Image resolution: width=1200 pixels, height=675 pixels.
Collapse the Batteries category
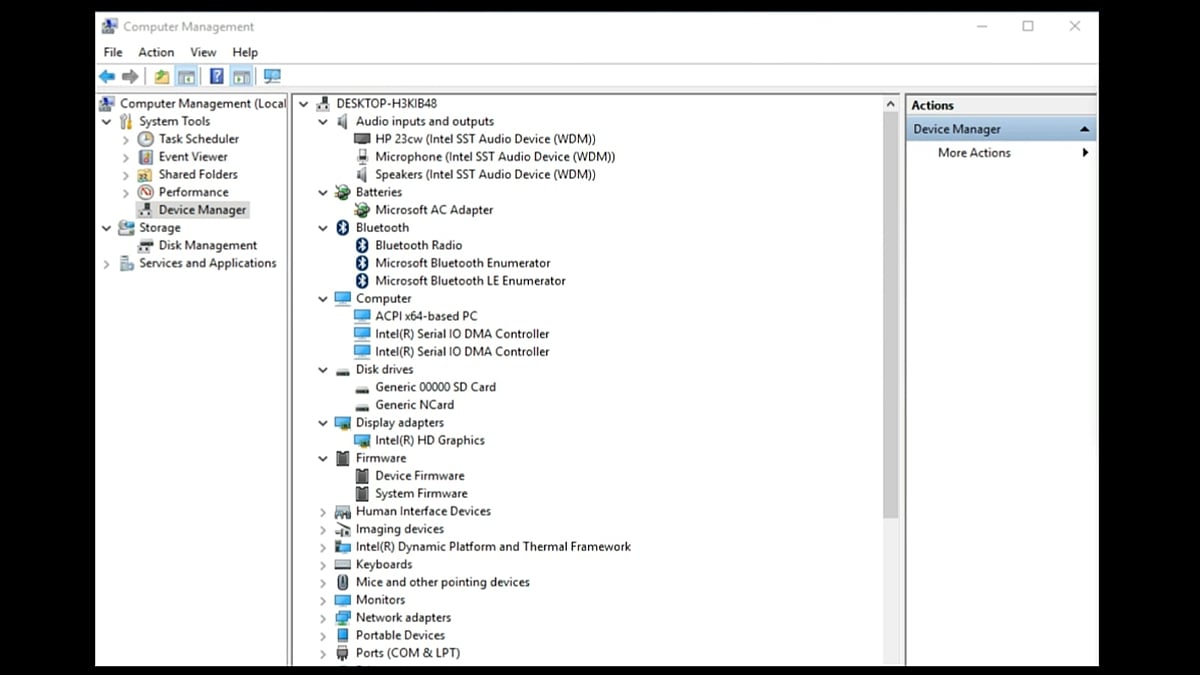point(323,193)
